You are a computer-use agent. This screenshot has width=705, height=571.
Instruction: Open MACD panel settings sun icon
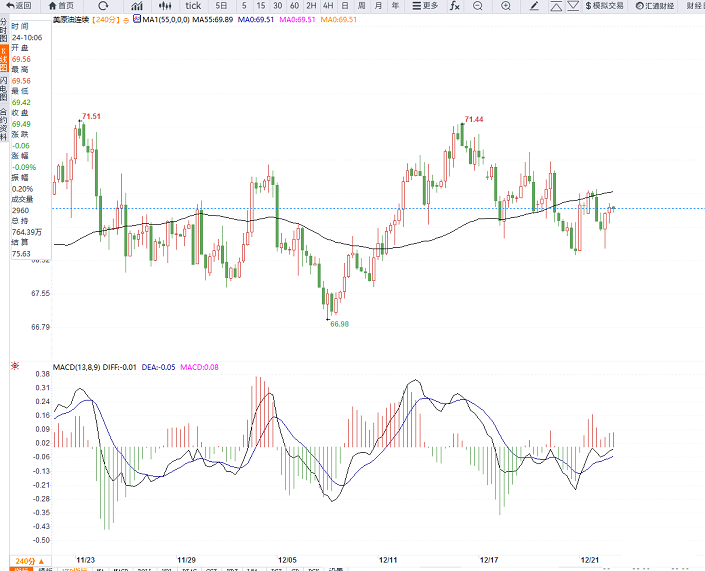click(15, 366)
